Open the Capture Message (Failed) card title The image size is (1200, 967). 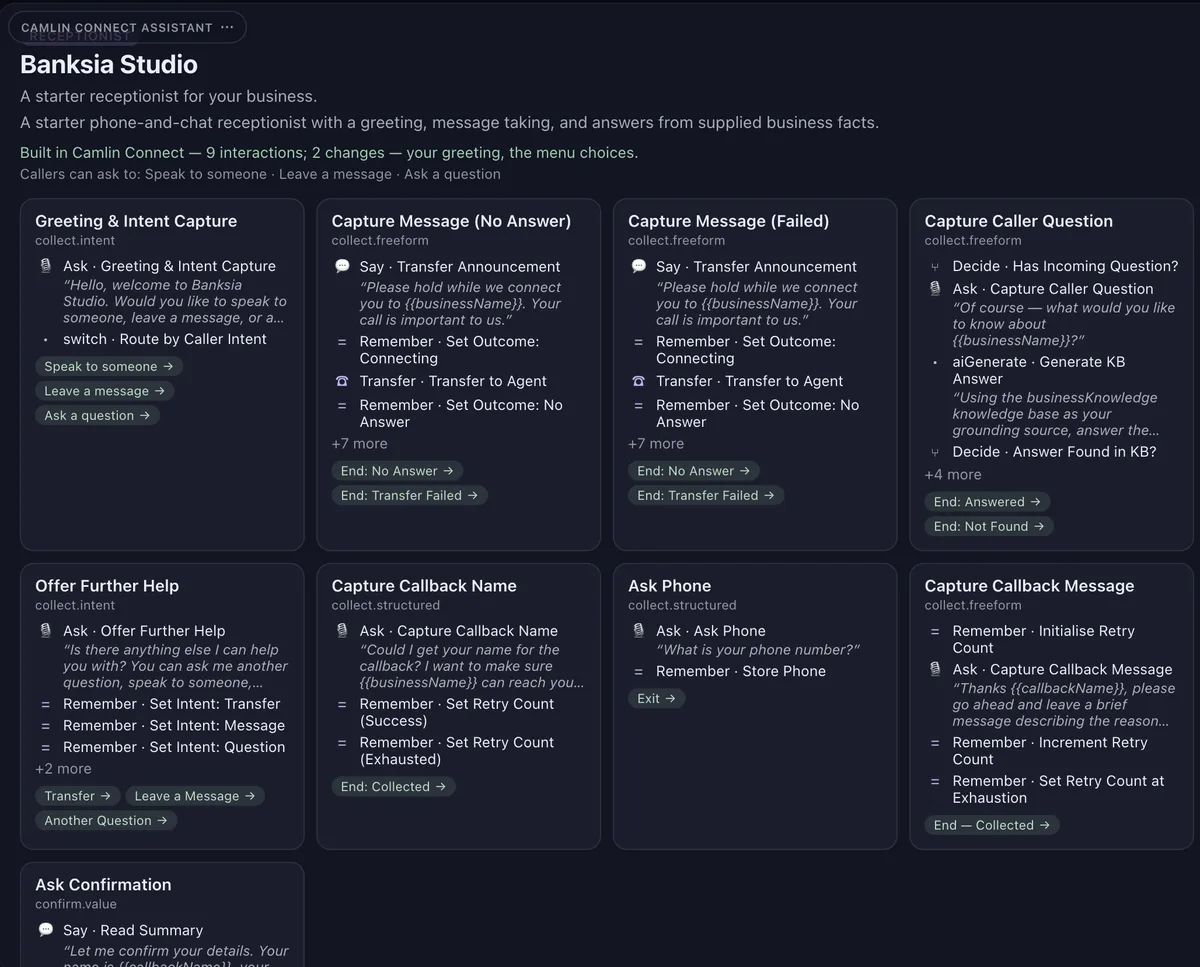(729, 221)
